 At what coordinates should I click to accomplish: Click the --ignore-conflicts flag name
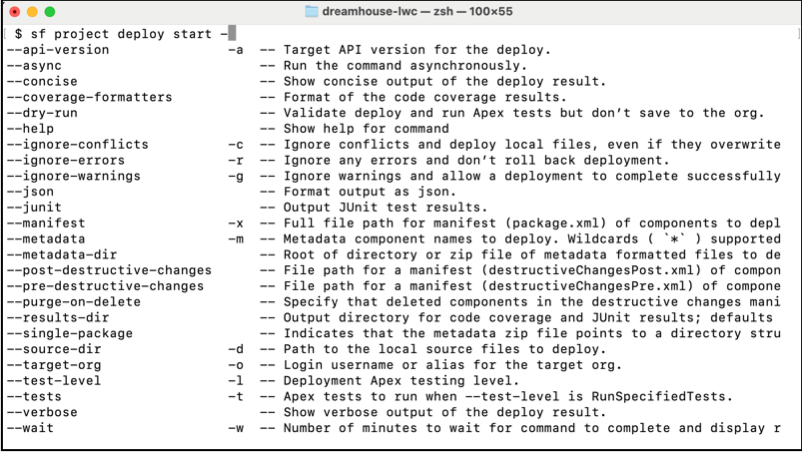click(x=76, y=144)
